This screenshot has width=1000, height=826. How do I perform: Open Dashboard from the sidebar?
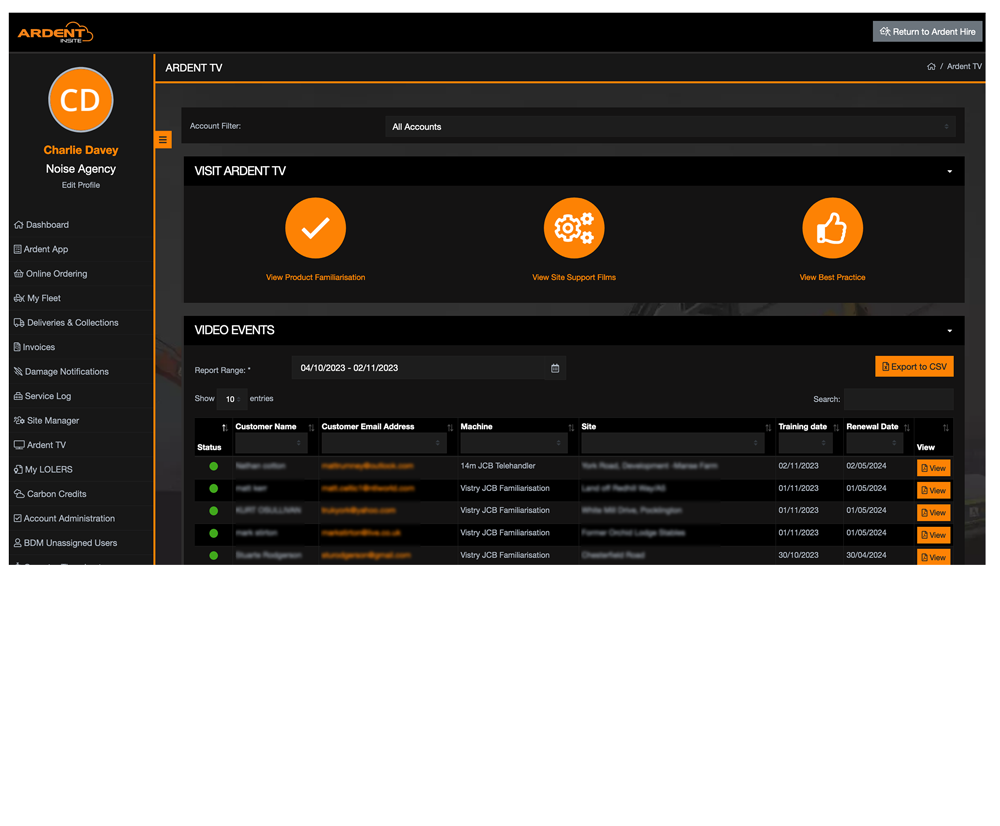[42, 225]
